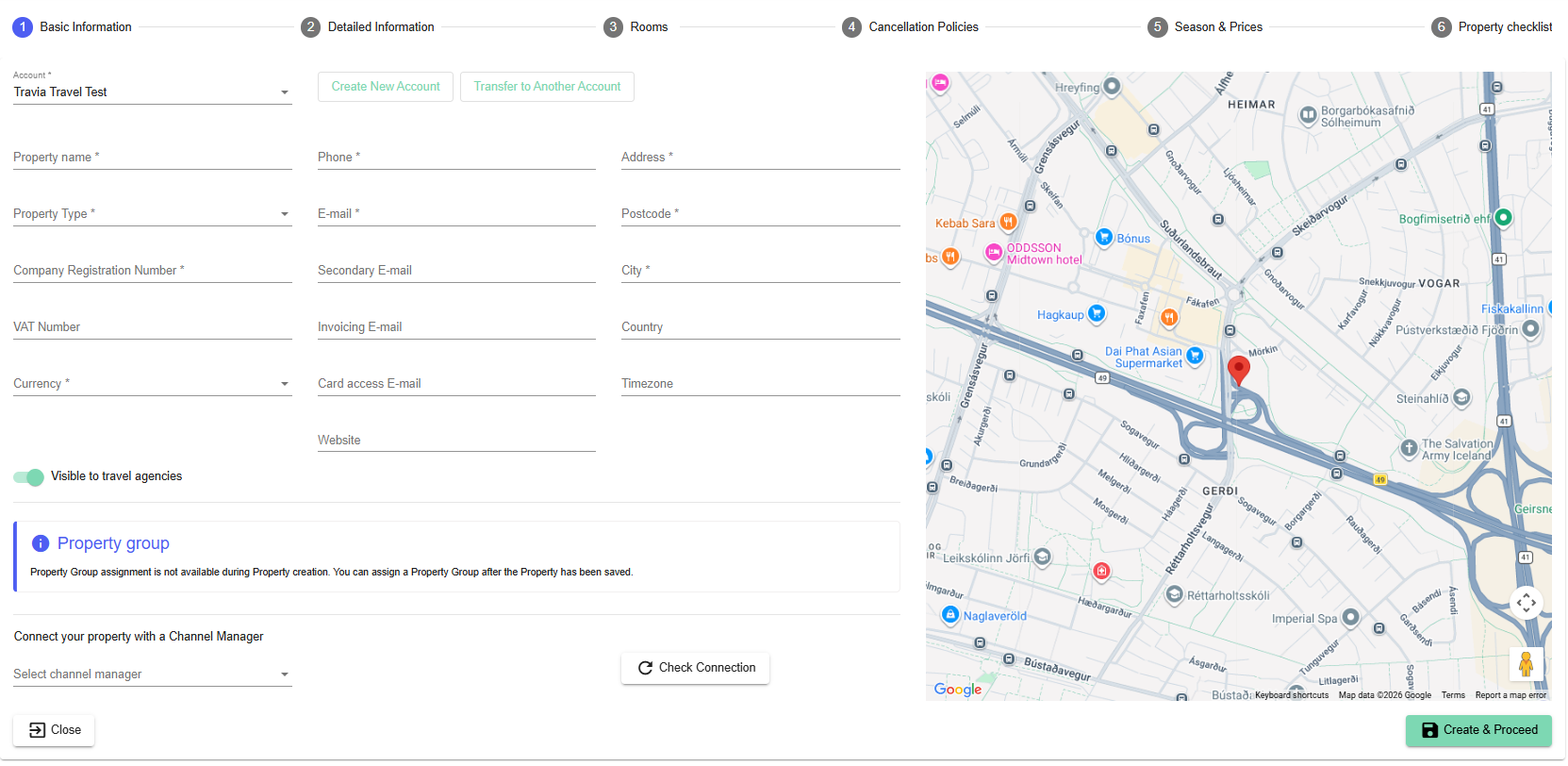Open the Currency dropdown
Viewport: 1568px width, 766px height.
coord(153,384)
